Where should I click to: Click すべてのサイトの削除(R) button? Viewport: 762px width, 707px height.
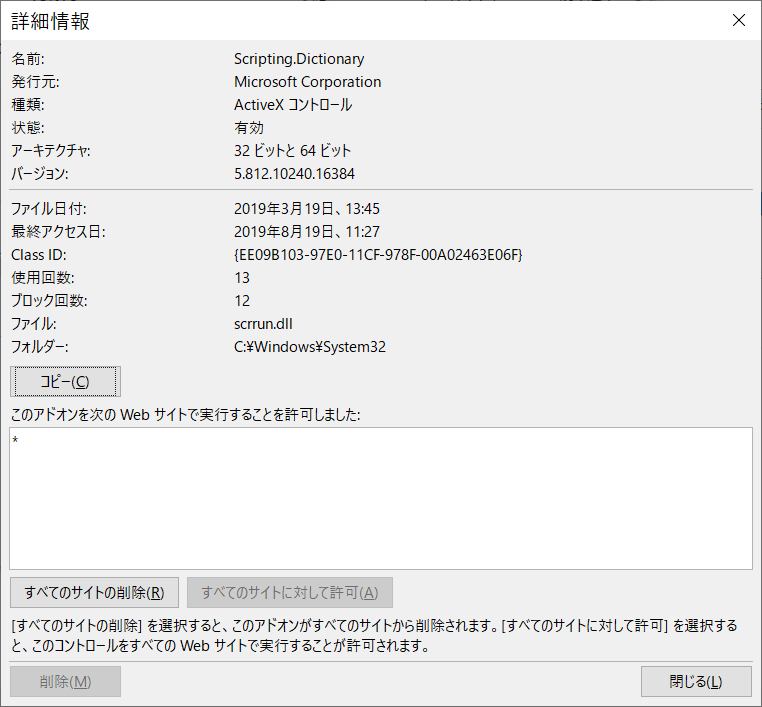pyautogui.click(x=94, y=592)
